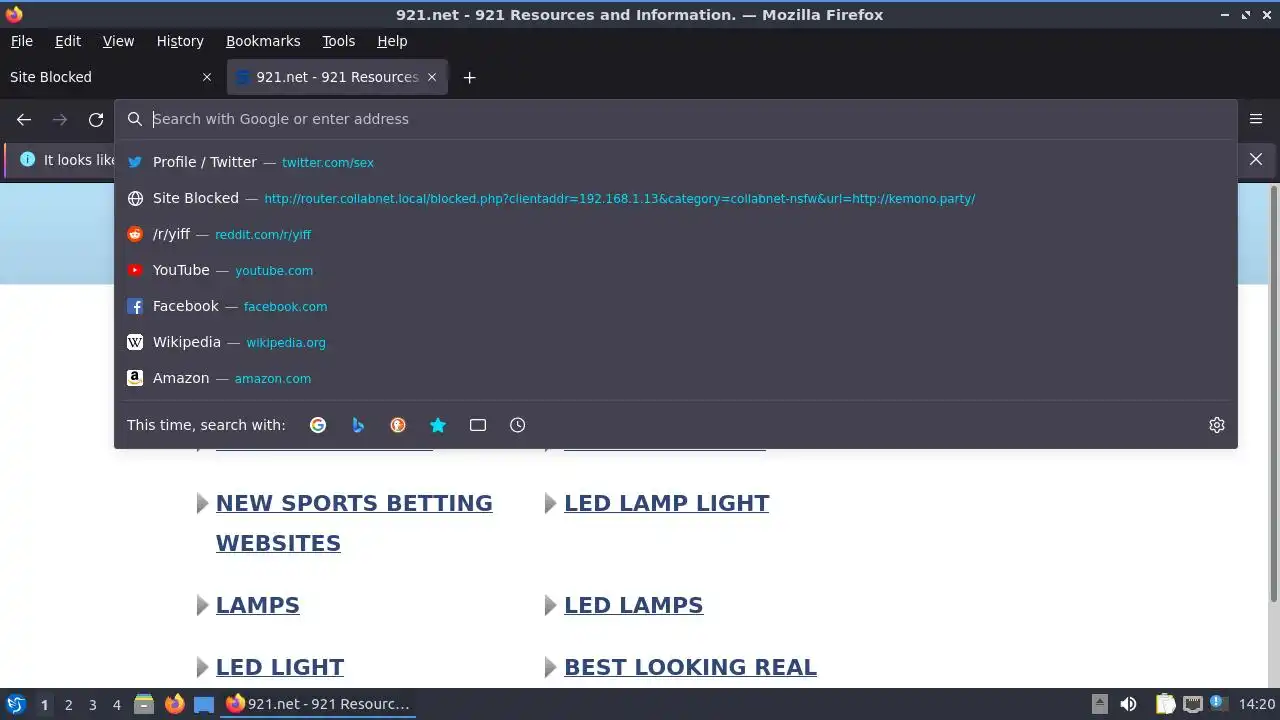Click the Amazon icon in suggestions
The width and height of the screenshot is (1280, 720).
tap(135, 378)
